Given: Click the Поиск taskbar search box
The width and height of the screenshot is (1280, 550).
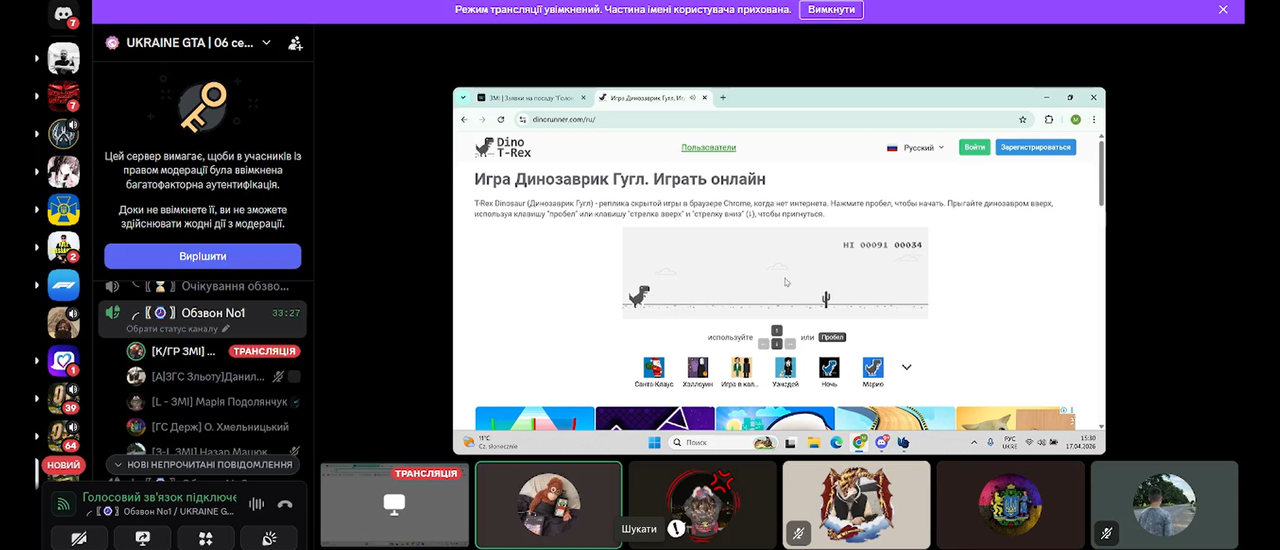Looking at the screenshot, I should (721, 442).
